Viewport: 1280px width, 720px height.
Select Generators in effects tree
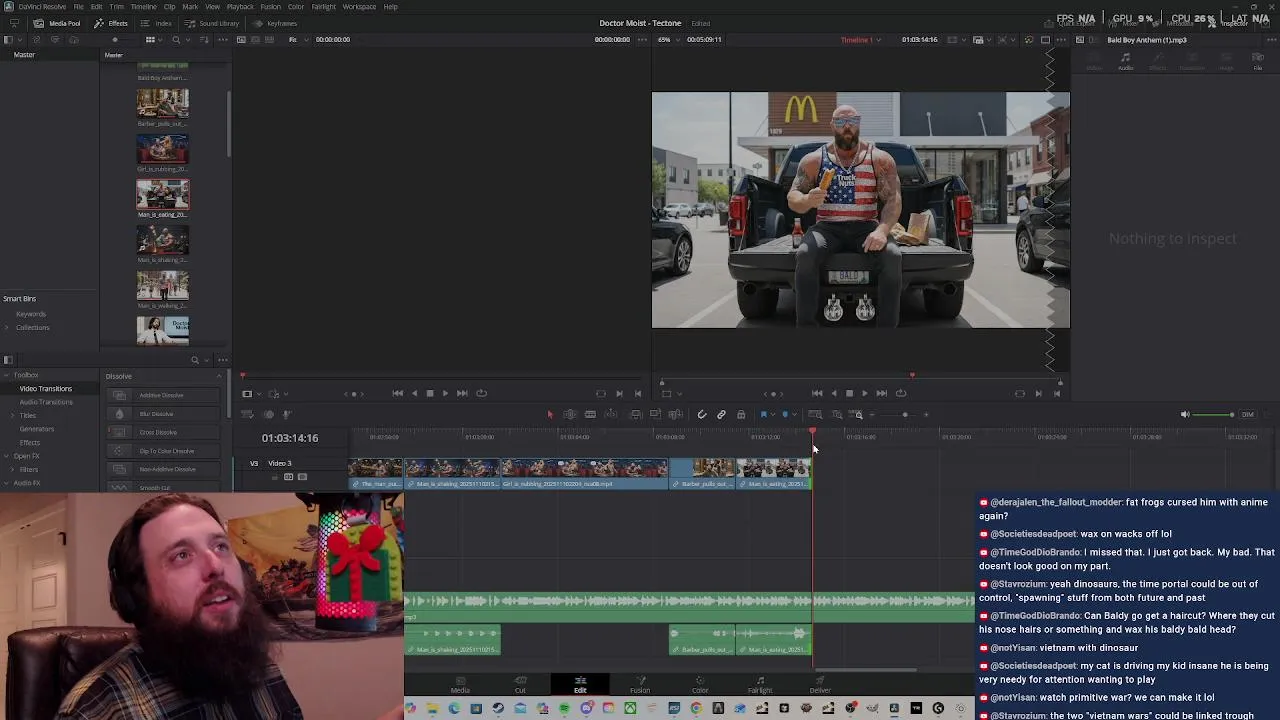point(37,429)
